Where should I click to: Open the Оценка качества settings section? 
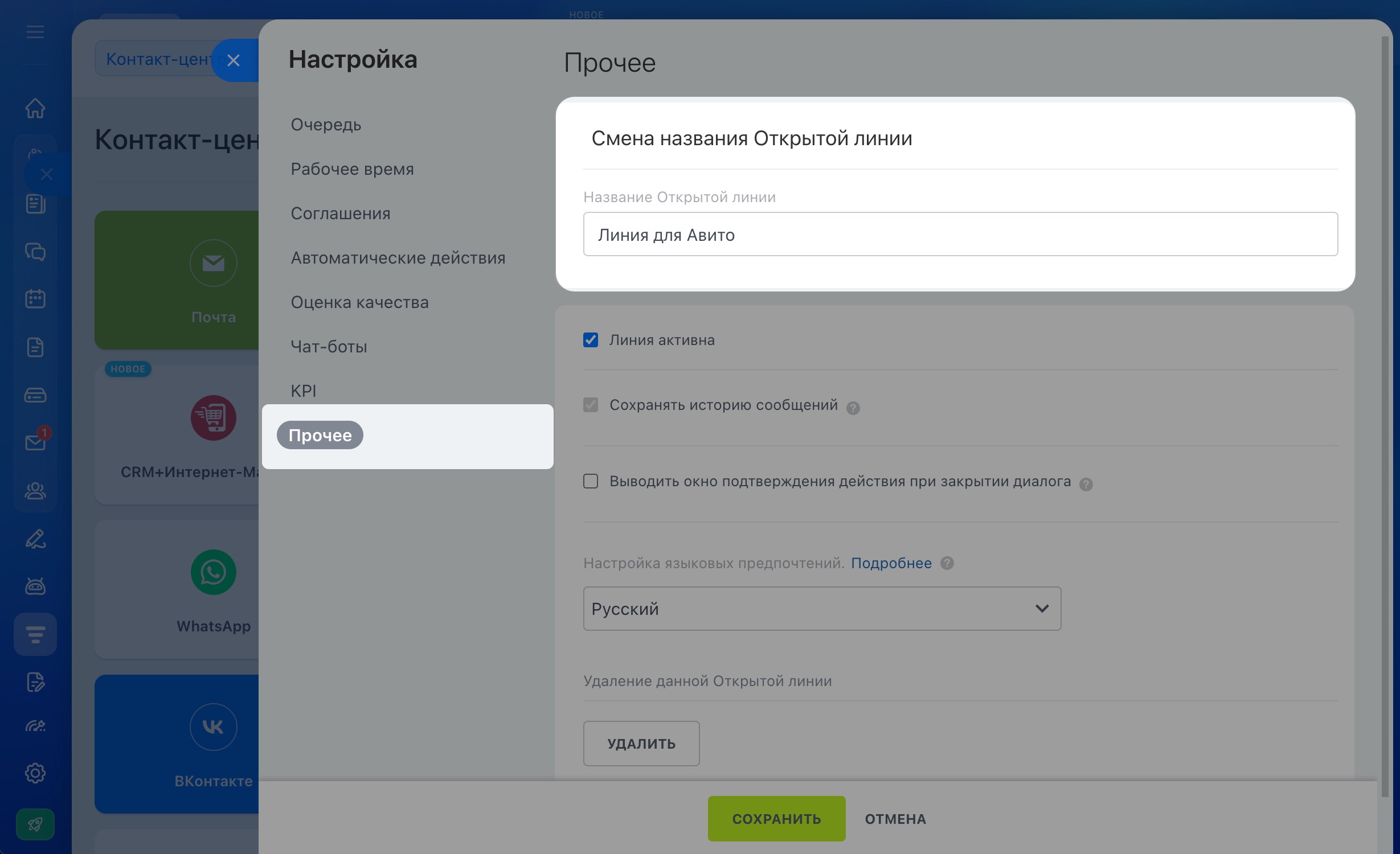click(x=359, y=302)
